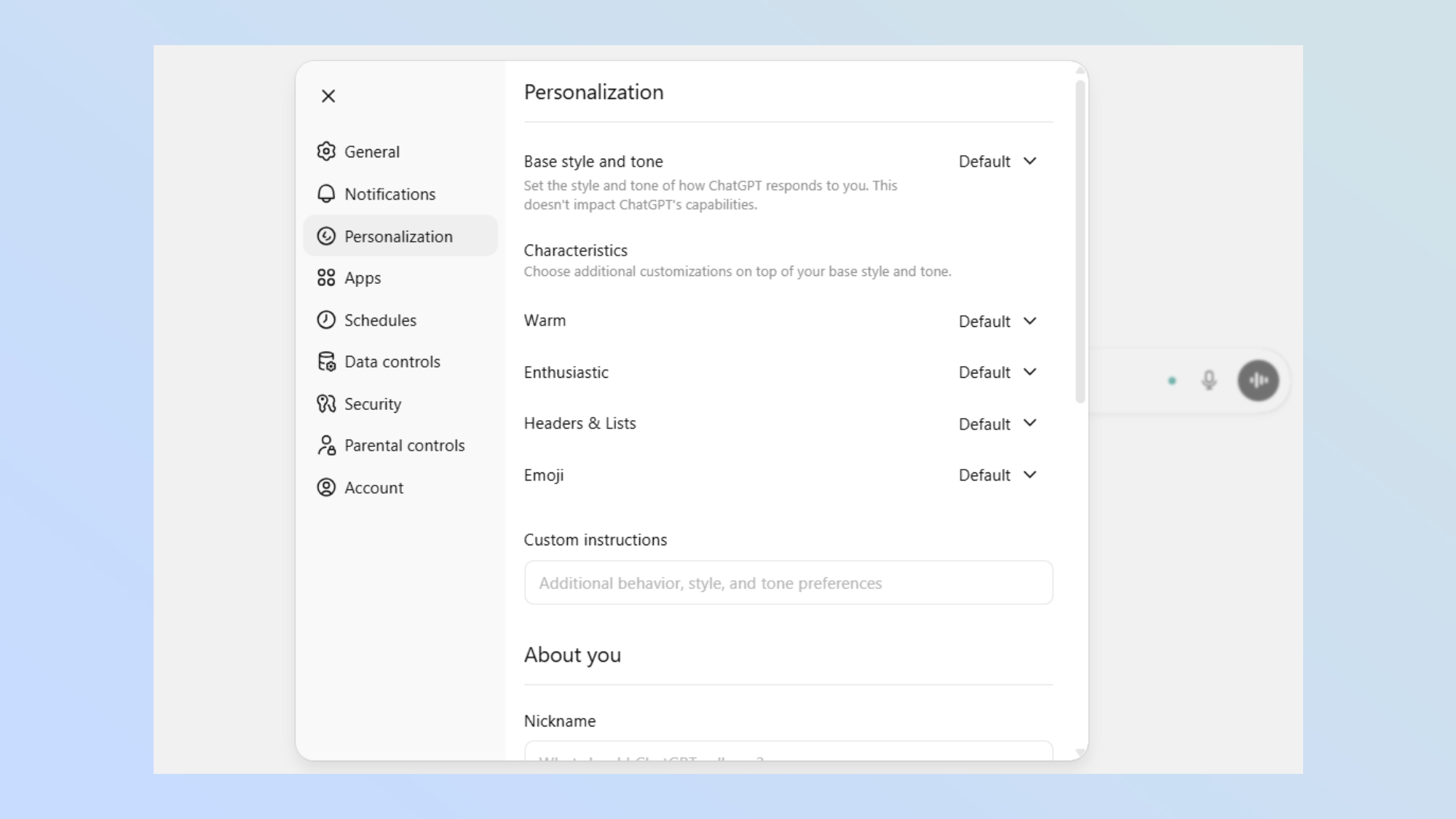Click the microphone dictation icon
The width and height of the screenshot is (1456, 819).
(1208, 380)
